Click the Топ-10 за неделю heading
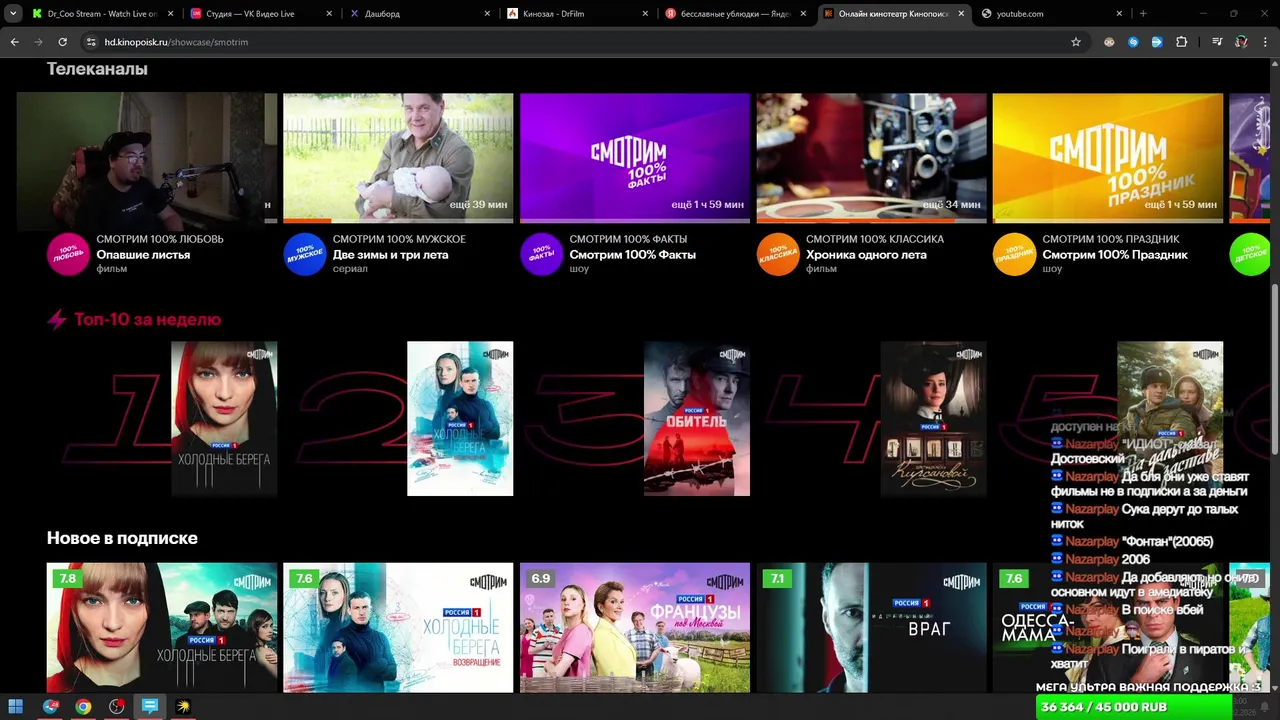 [x=147, y=319]
